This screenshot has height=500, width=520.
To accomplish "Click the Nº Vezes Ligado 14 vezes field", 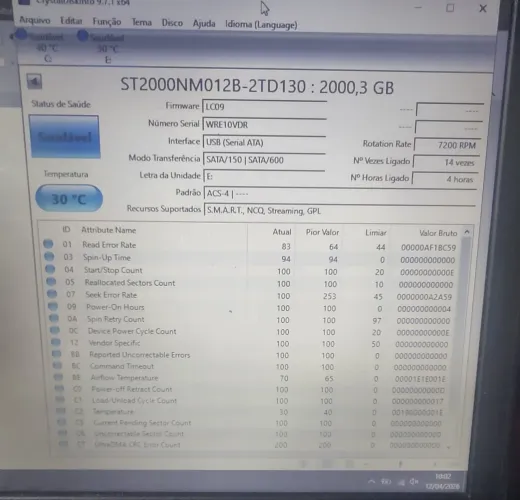I will click(x=446, y=162).
